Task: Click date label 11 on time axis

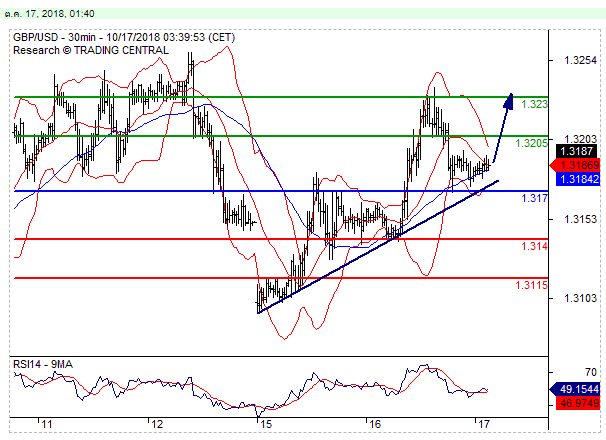Action: (47, 424)
